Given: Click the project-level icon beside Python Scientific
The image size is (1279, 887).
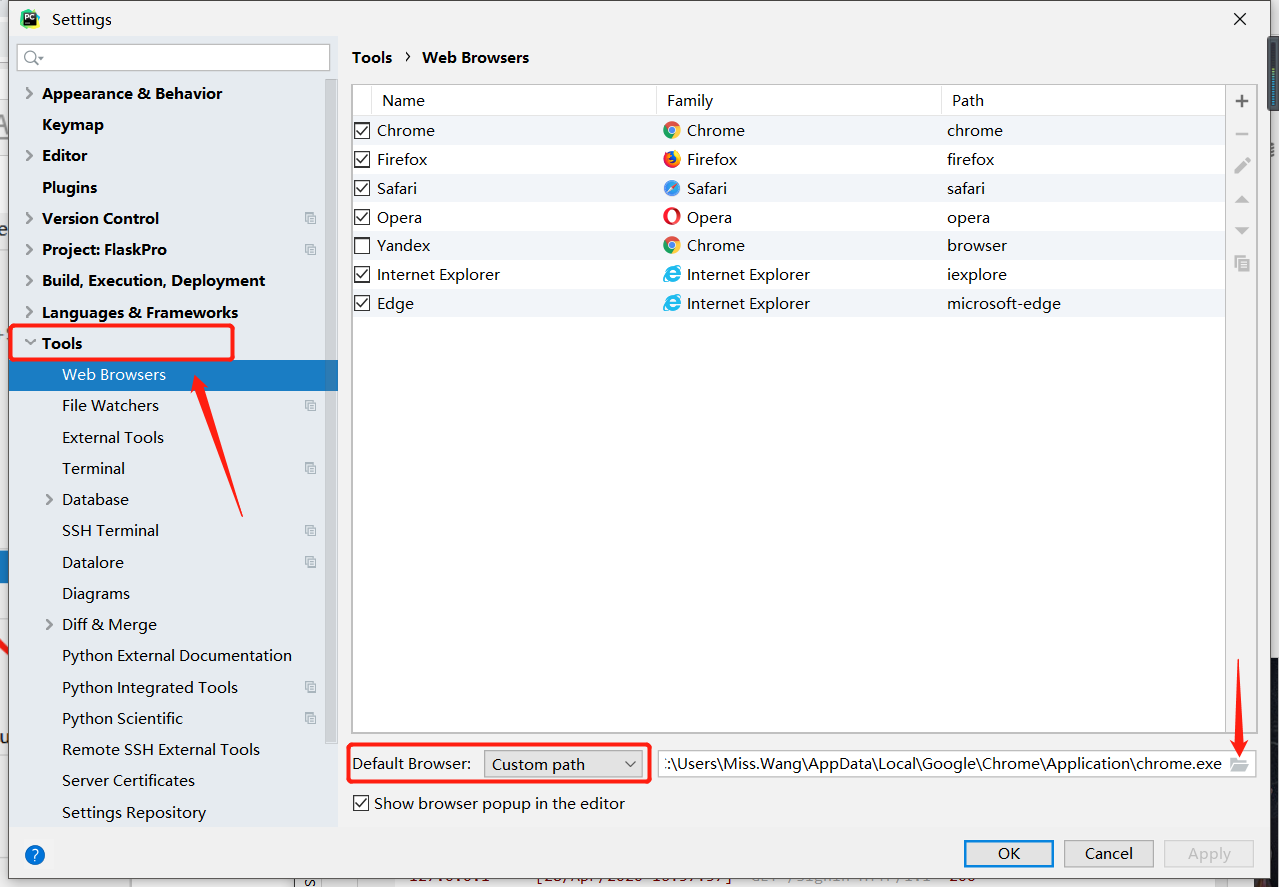Looking at the screenshot, I should click(311, 718).
